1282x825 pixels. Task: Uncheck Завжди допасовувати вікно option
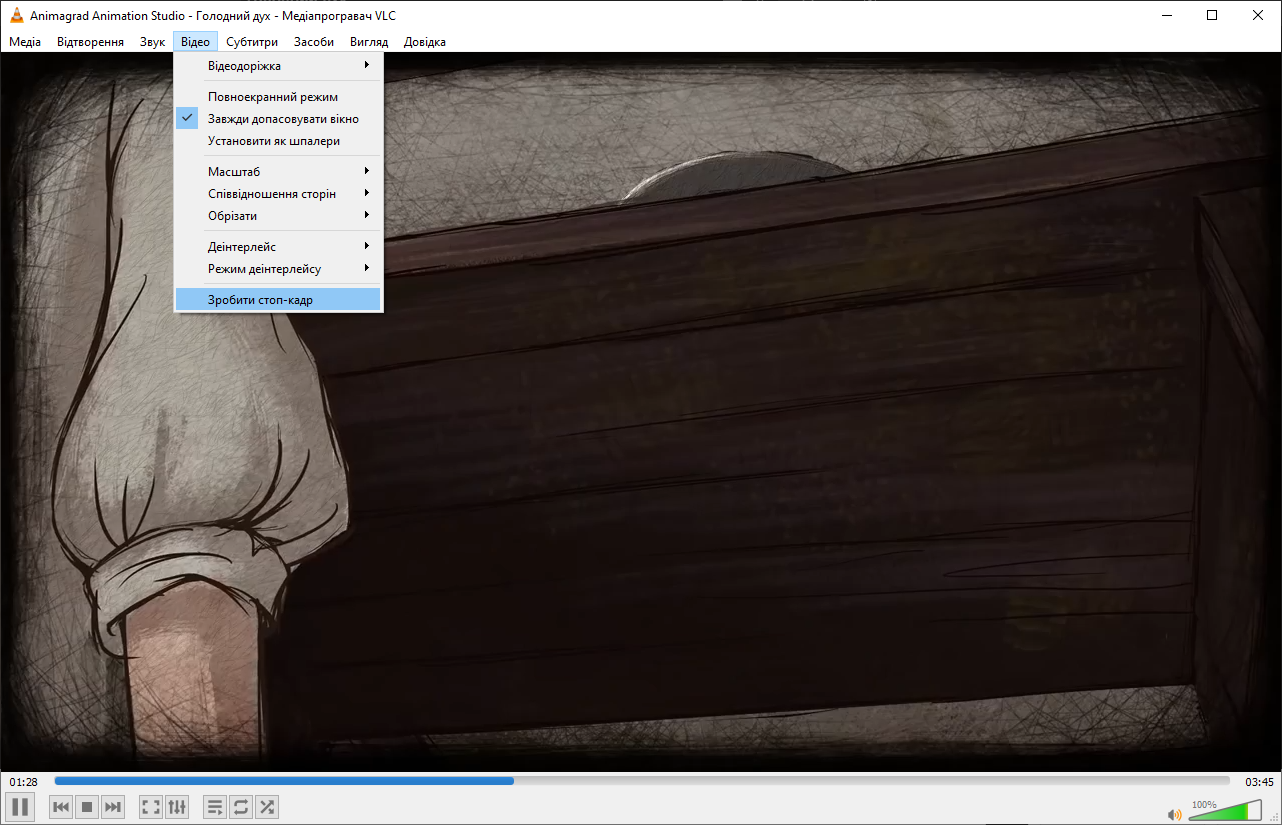tap(278, 119)
